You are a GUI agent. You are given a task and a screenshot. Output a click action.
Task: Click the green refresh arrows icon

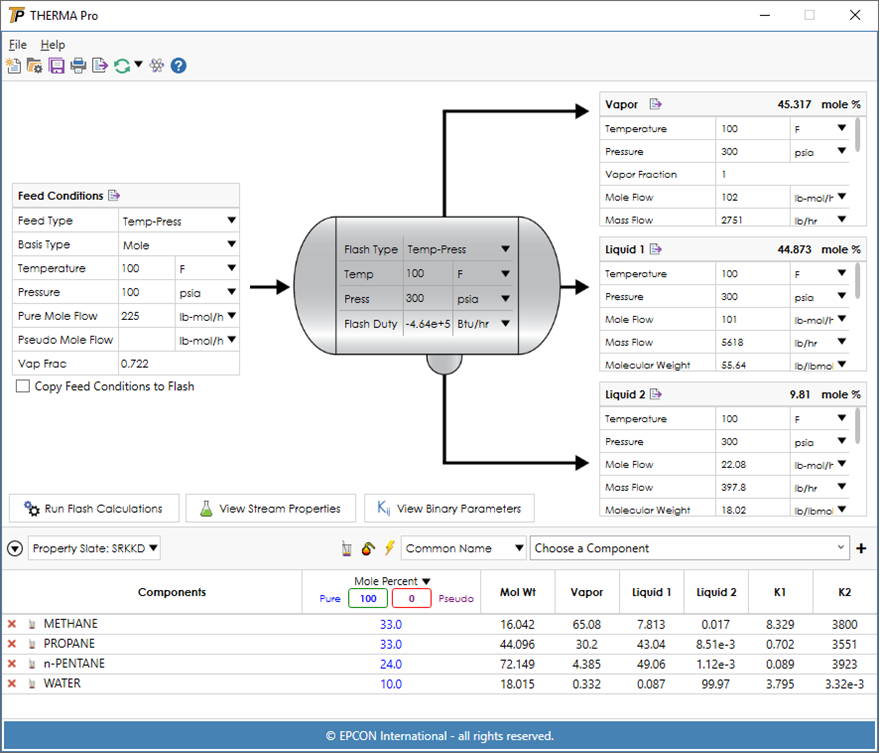pyautogui.click(x=122, y=66)
